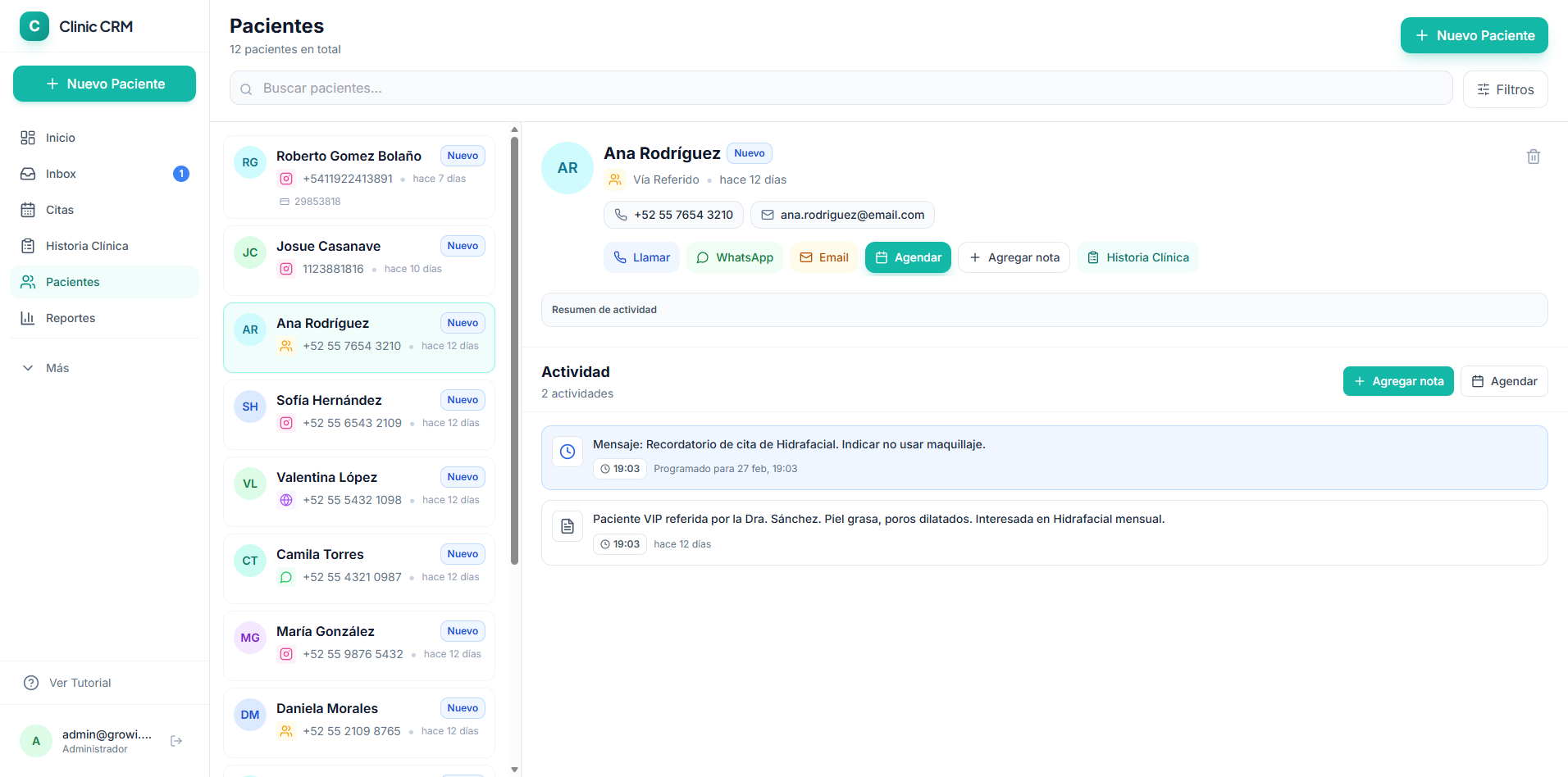Click the referral icon next to Vía Referido

[x=615, y=179]
